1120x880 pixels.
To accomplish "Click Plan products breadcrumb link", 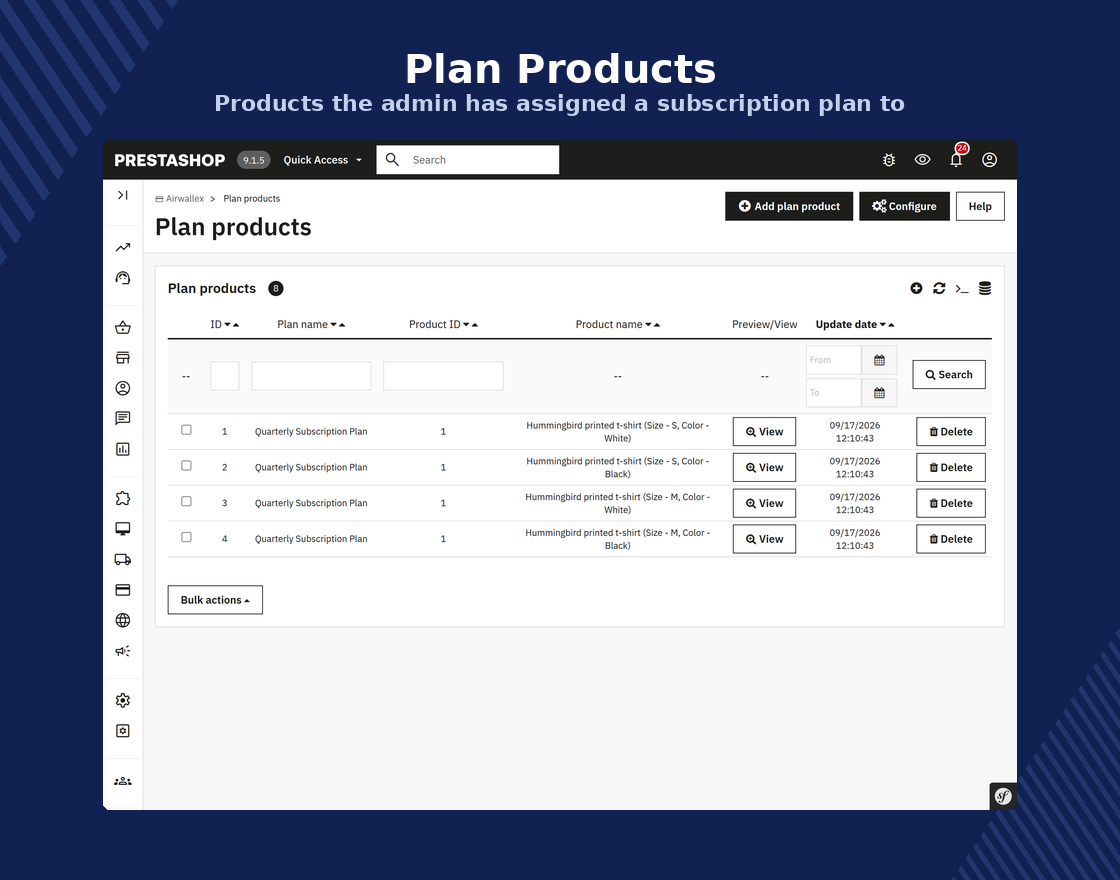I will click(x=251, y=199).
